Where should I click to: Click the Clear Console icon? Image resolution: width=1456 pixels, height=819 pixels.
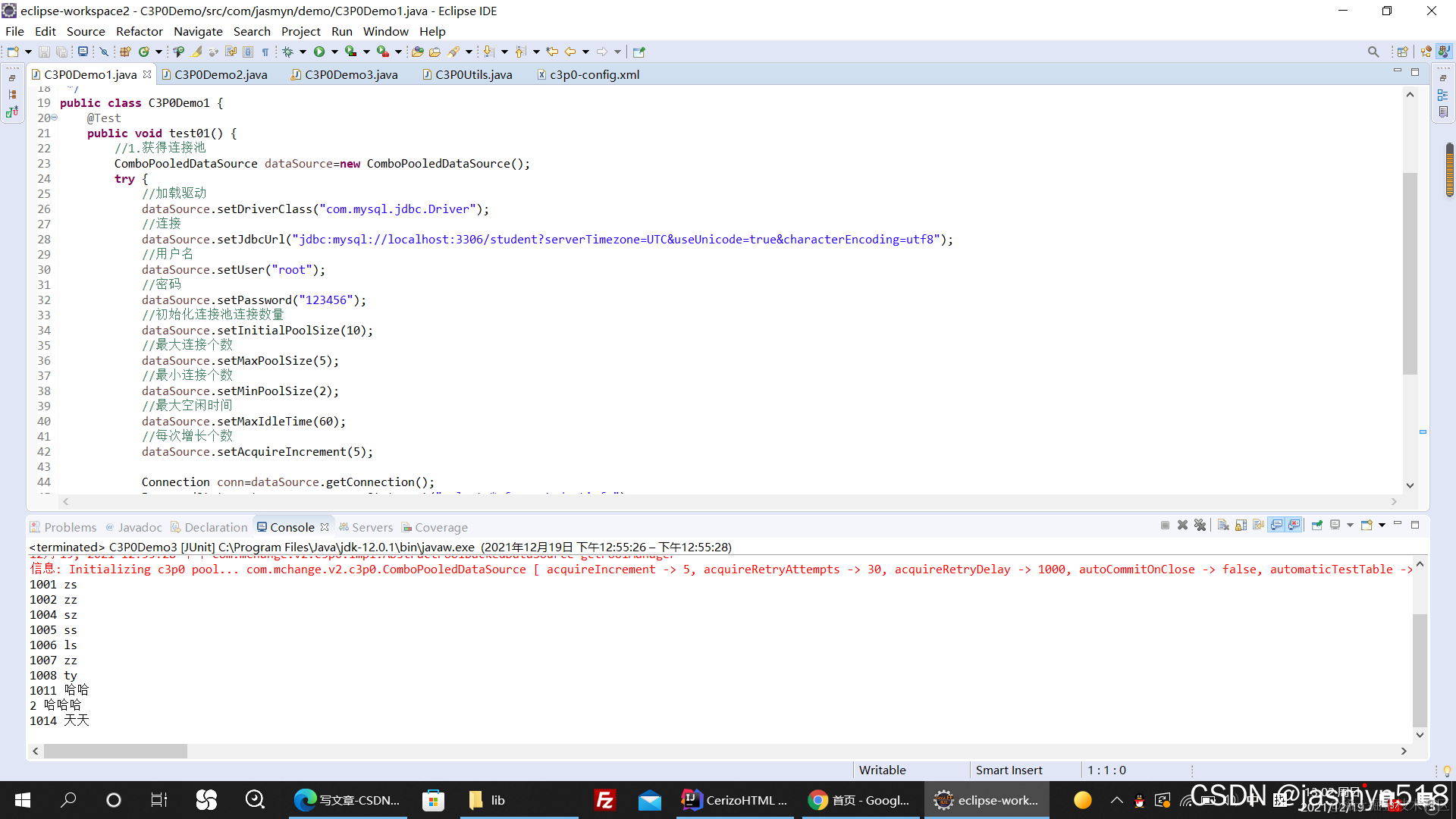1223,525
